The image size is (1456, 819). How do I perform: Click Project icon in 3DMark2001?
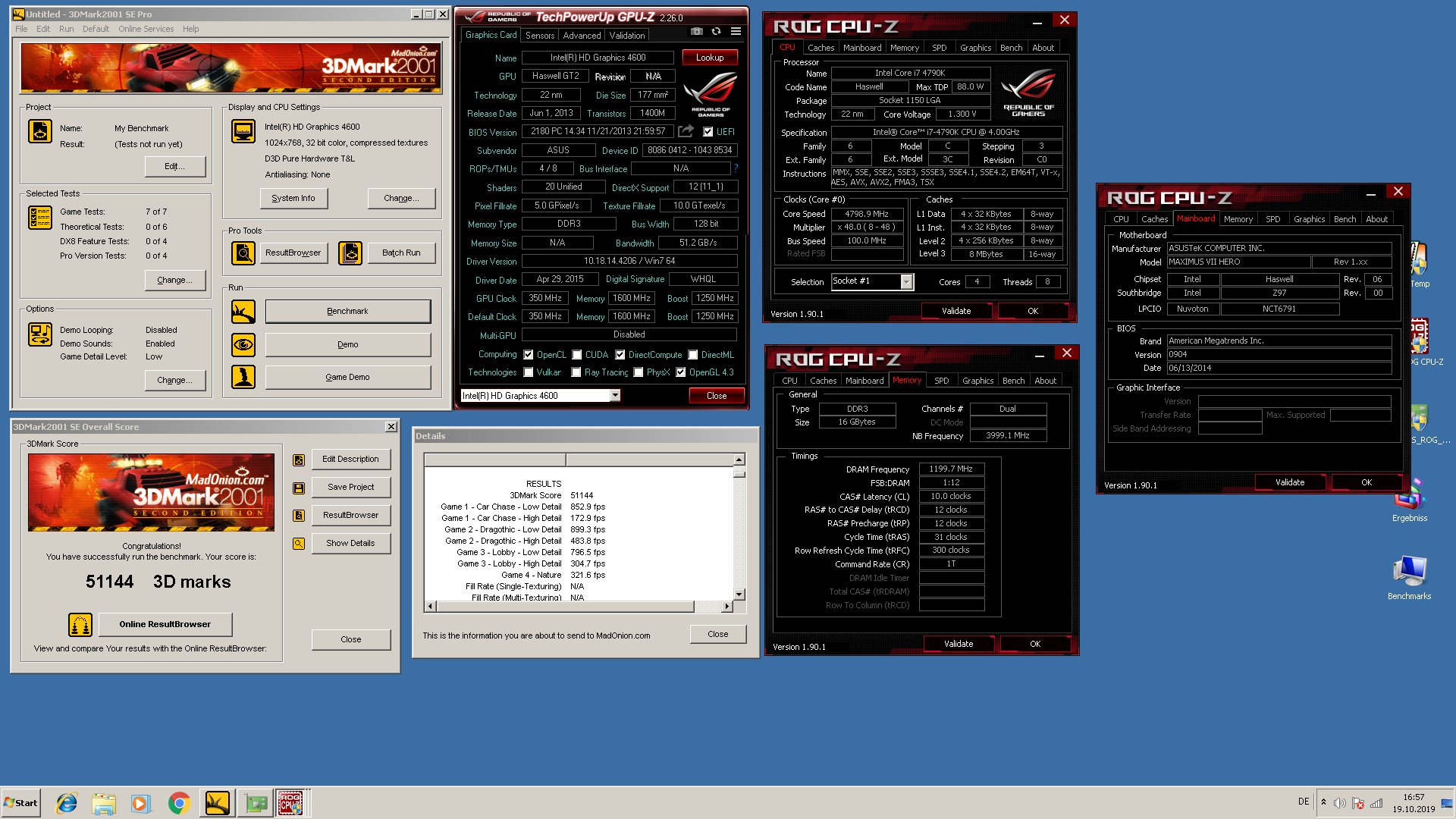(x=40, y=131)
